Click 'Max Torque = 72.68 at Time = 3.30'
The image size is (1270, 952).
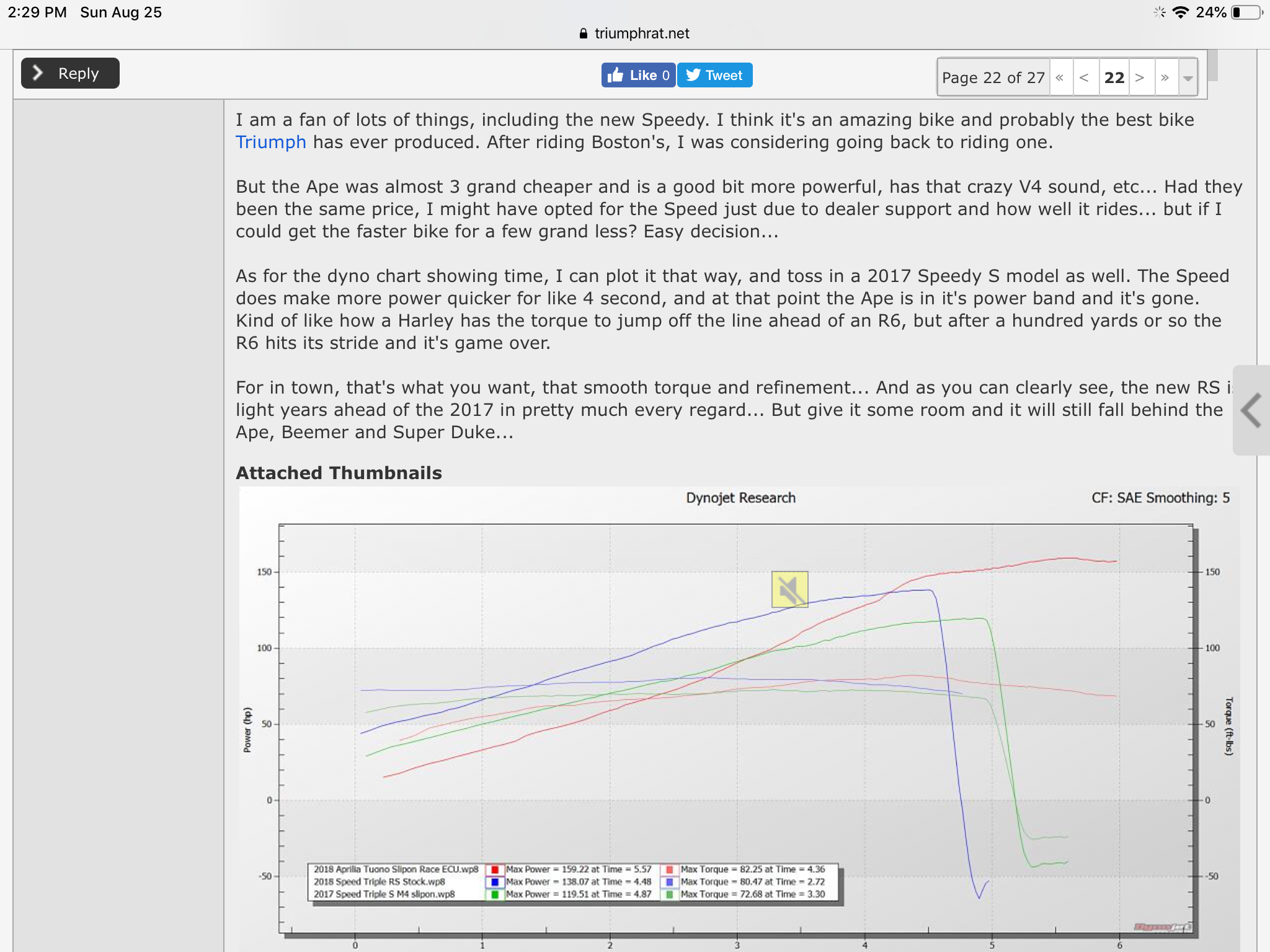pyautogui.click(x=753, y=894)
